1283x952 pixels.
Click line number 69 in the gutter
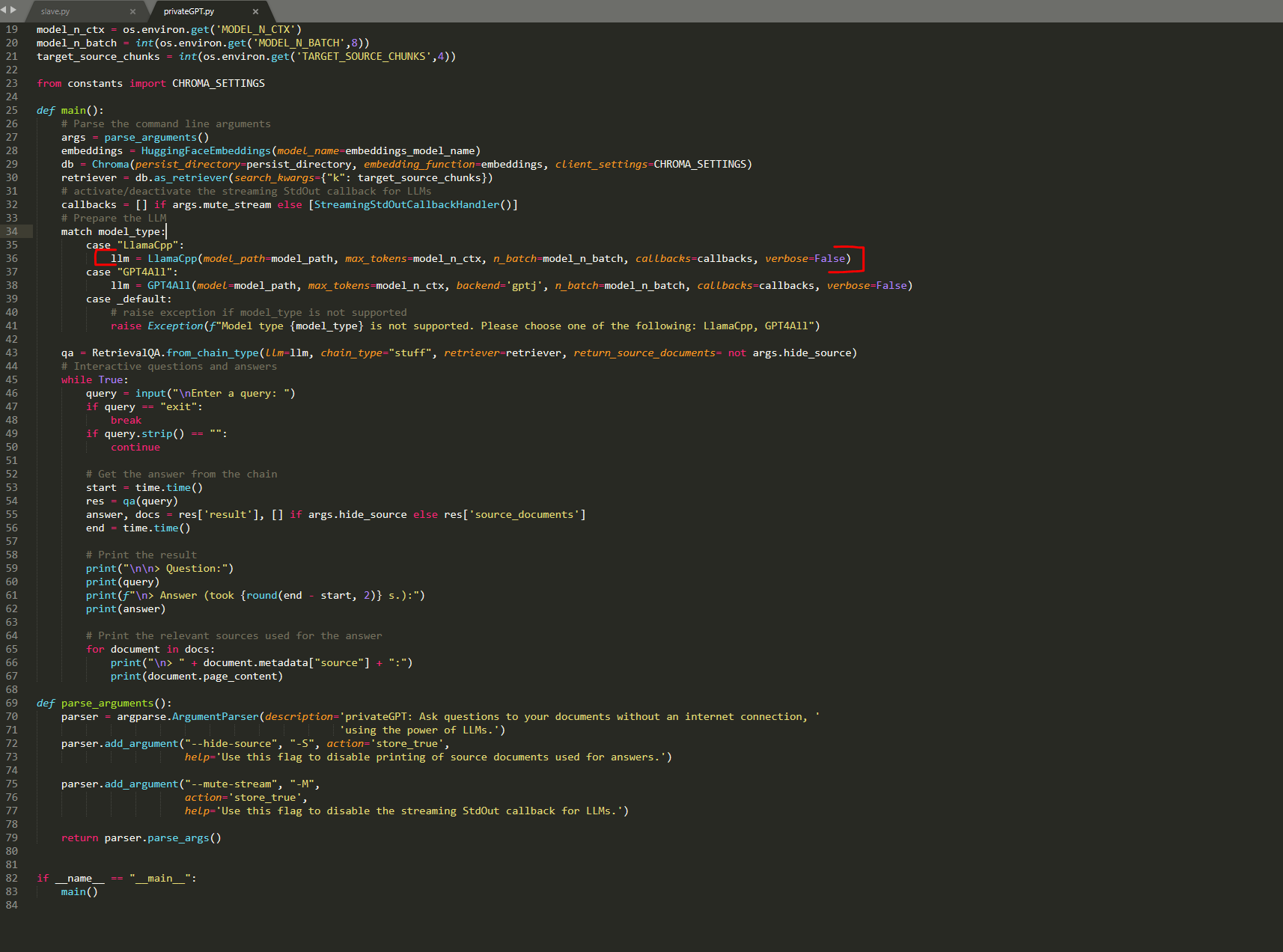[12, 704]
